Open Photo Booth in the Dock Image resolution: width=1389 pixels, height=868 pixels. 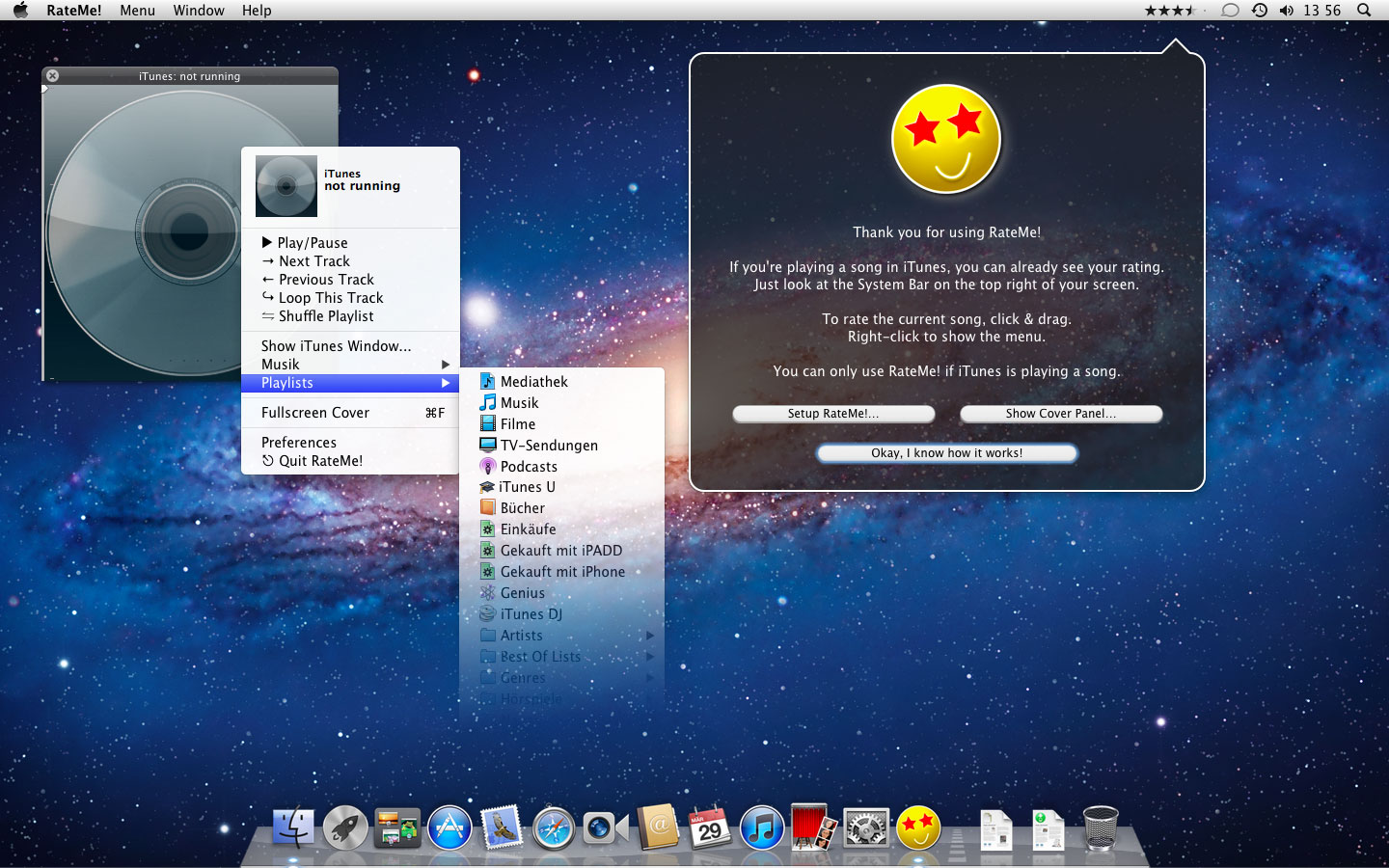coord(813,827)
